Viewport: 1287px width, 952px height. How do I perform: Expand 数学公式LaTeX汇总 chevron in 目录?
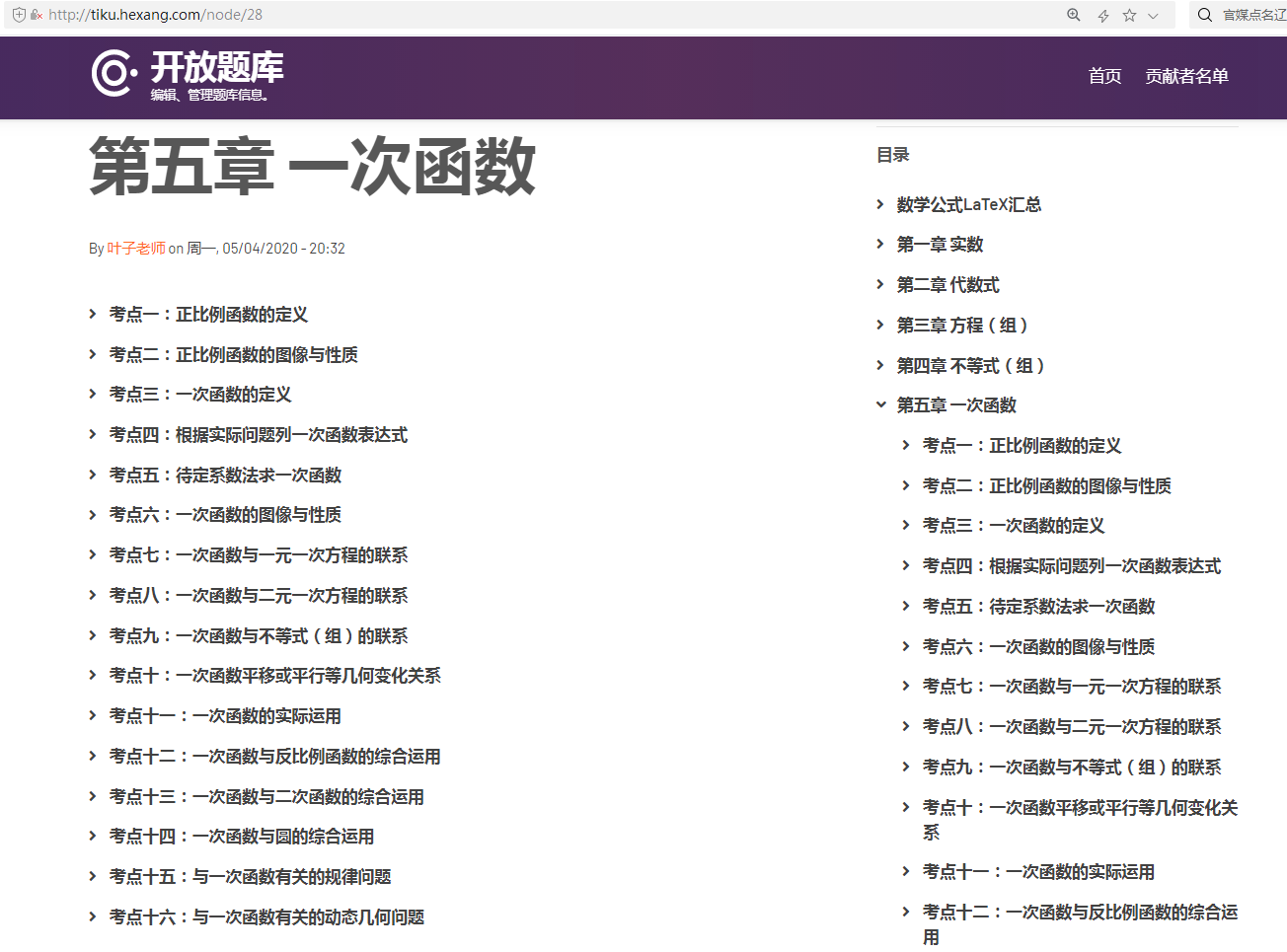pyautogui.click(x=880, y=204)
